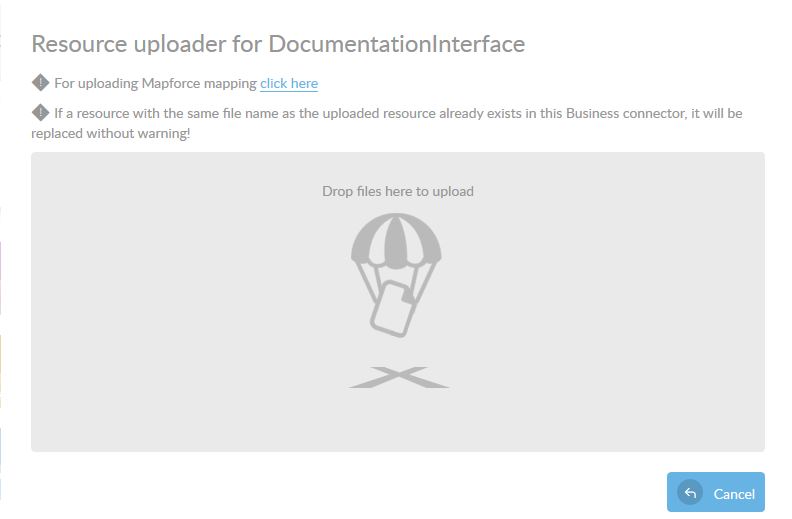Screen dimensions: 792x519
Task: Click the word 'DocumentationInterface' in the title
Action: pos(397,44)
